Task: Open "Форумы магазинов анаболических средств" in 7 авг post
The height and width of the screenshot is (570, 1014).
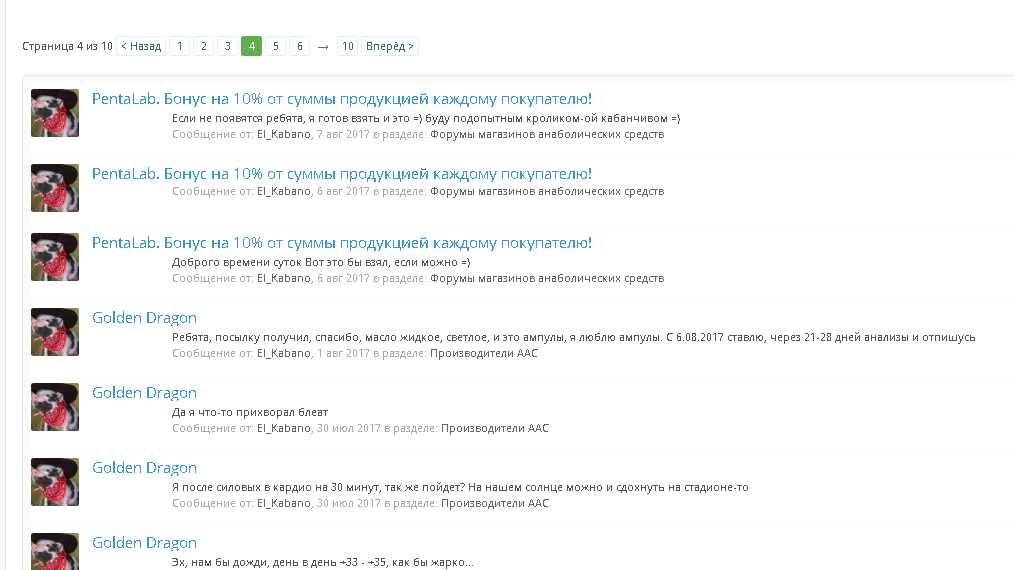Action: (x=547, y=134)
